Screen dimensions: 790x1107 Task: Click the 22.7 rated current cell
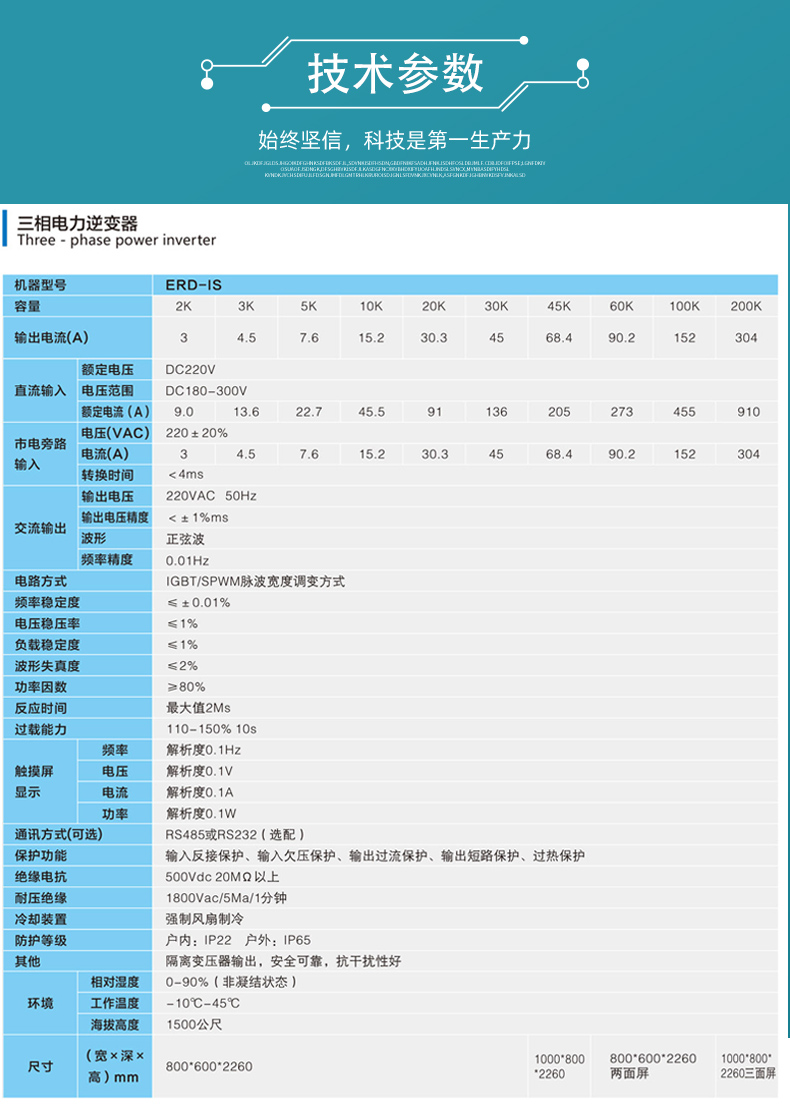tap(309, 412)
